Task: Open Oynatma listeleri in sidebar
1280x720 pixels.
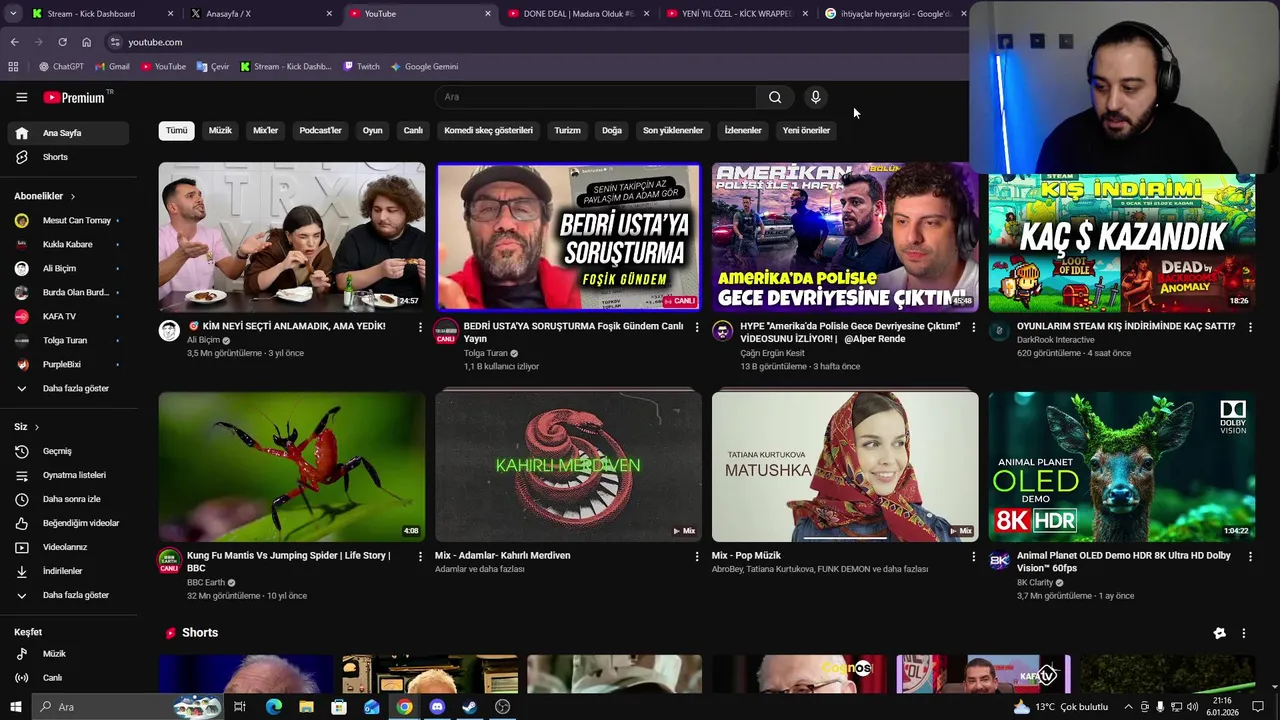Action: click(x=68, y=475)
